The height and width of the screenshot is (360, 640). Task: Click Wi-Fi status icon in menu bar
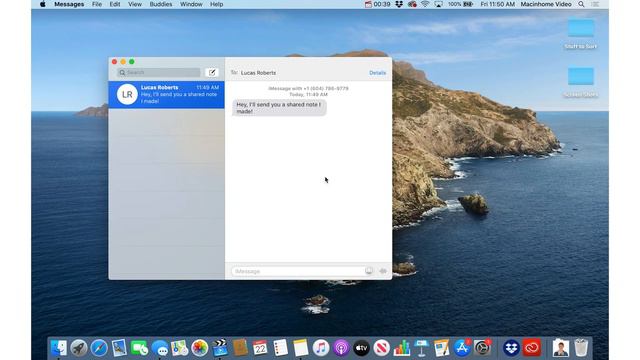coord(425,4)
